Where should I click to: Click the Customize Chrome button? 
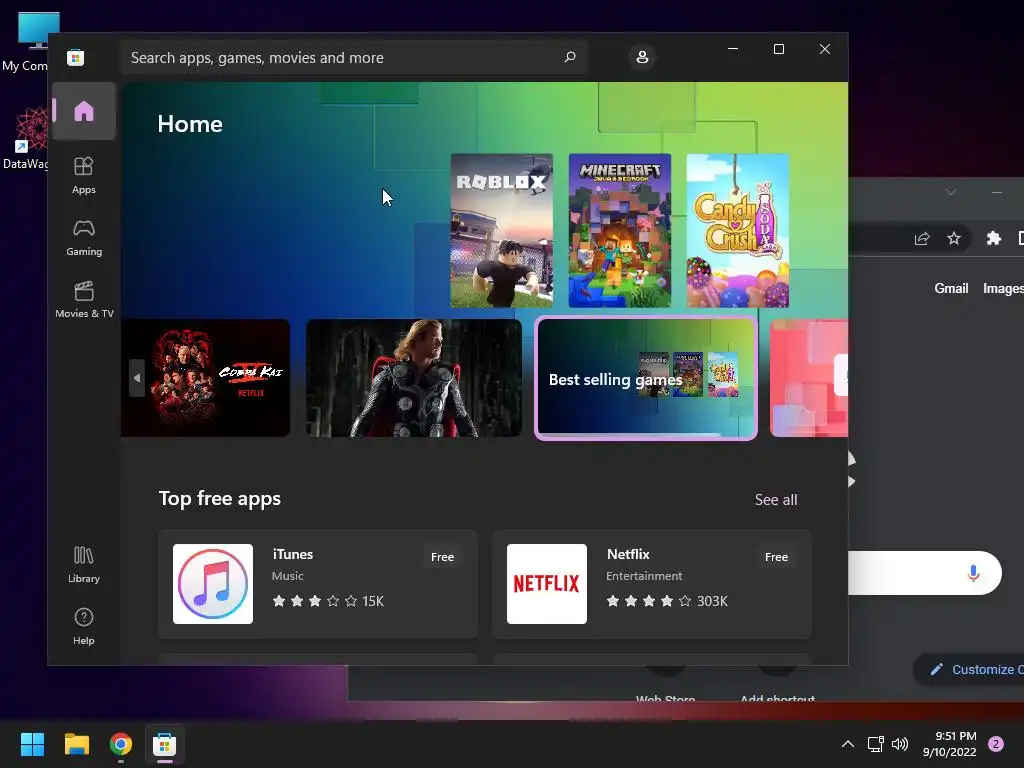pyautogui.click(x=968, y=669)
